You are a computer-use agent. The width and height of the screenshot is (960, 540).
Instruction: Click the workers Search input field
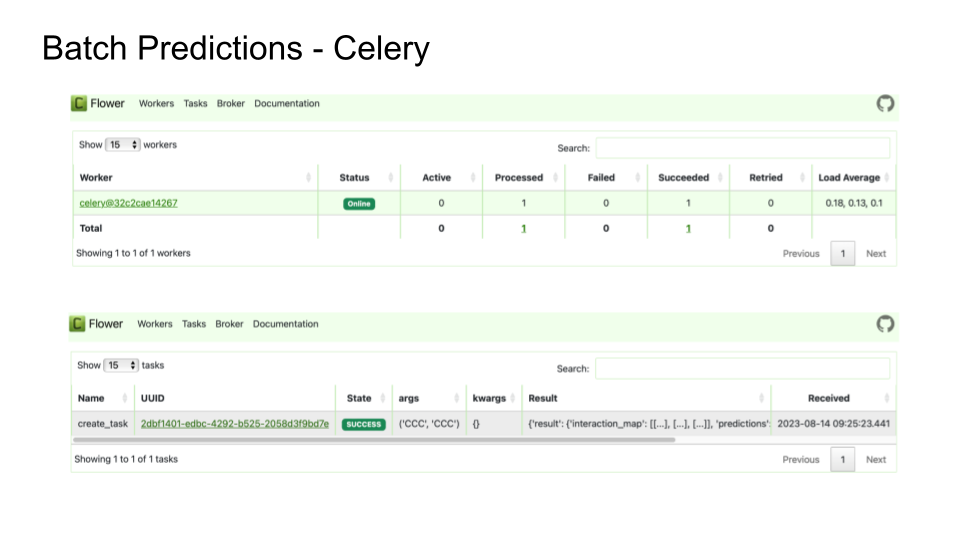click(x=742, y=148)
